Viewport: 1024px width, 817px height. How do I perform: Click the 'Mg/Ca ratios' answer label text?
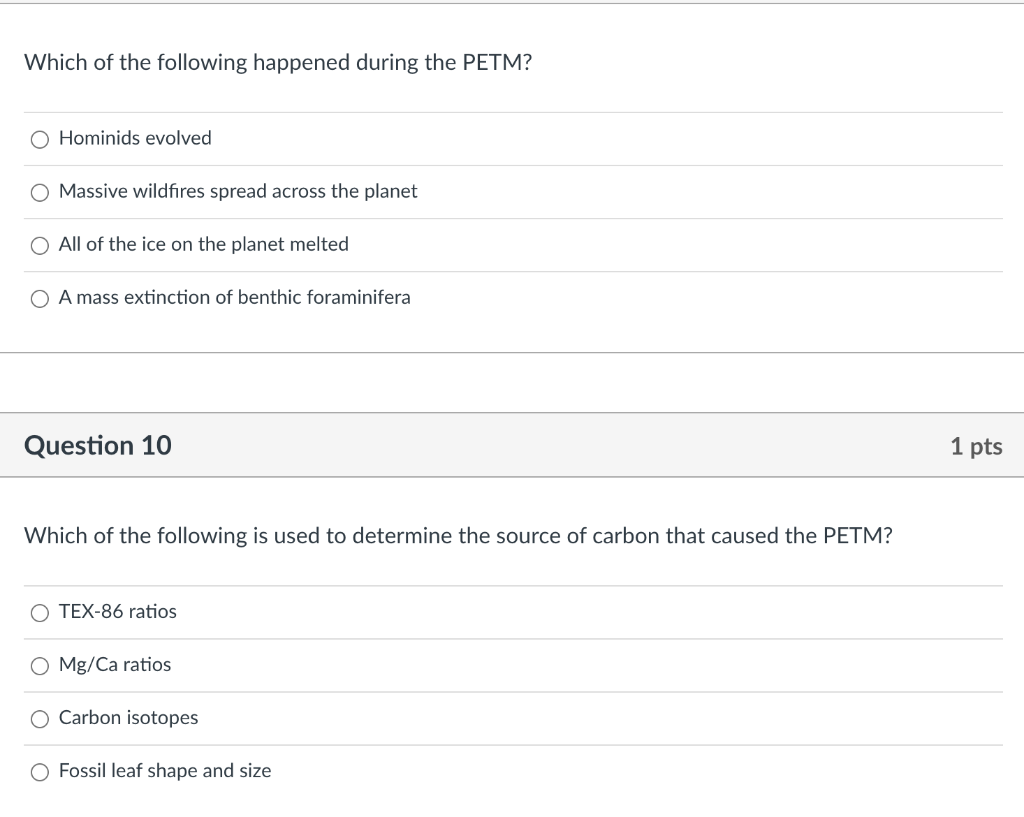[x=115, y=664]
